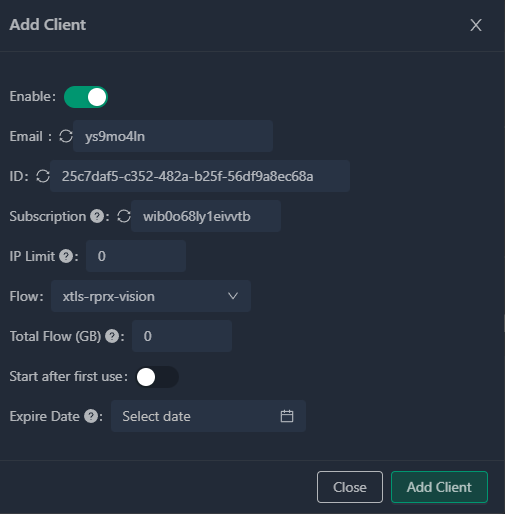Click the Select date field
Viewport: 505px width, 514px height.
click(208, 416)
